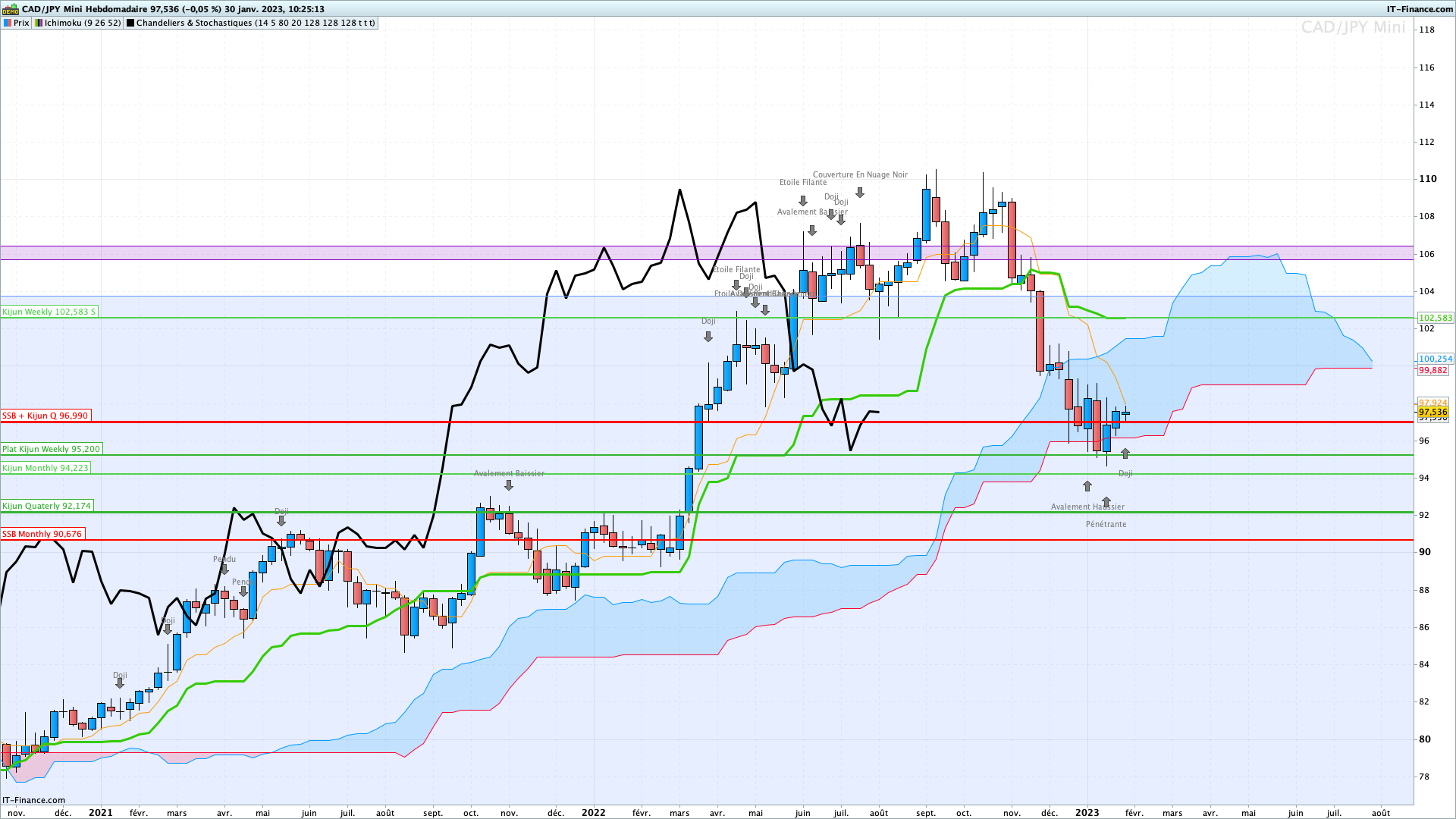Open the IT-Finance.com link at top right
The height and width of the screenshot is (819, 1456).
1420,9
